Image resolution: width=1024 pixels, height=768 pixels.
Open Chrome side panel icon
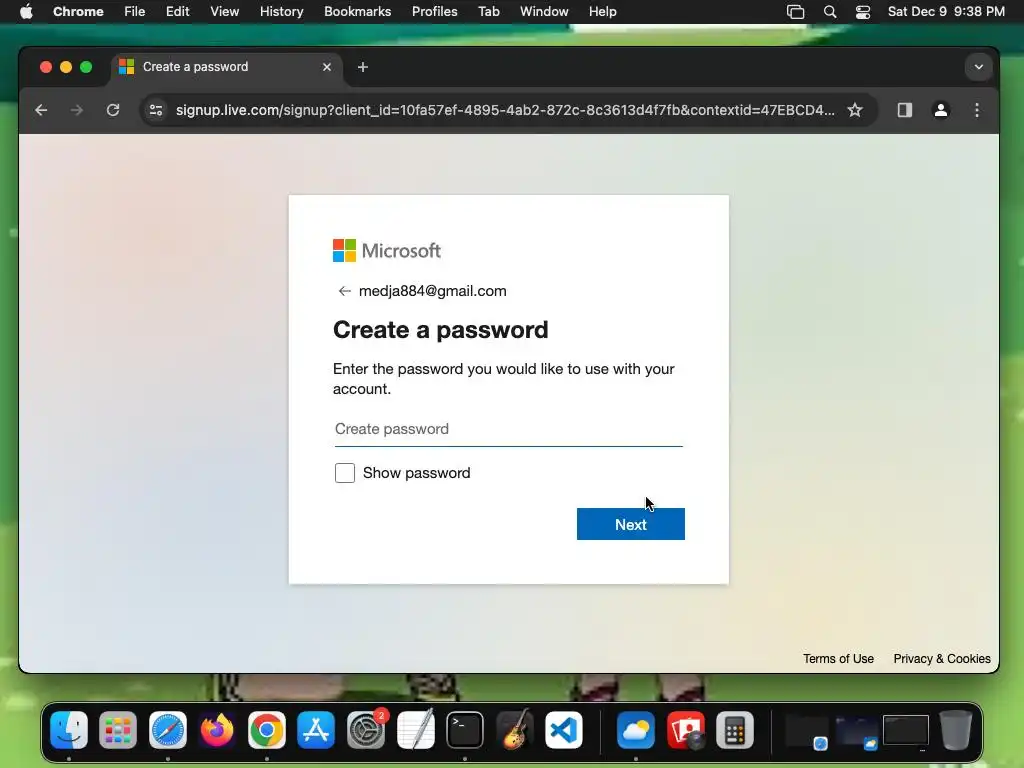pyautogui.click(x=904, y=110)
